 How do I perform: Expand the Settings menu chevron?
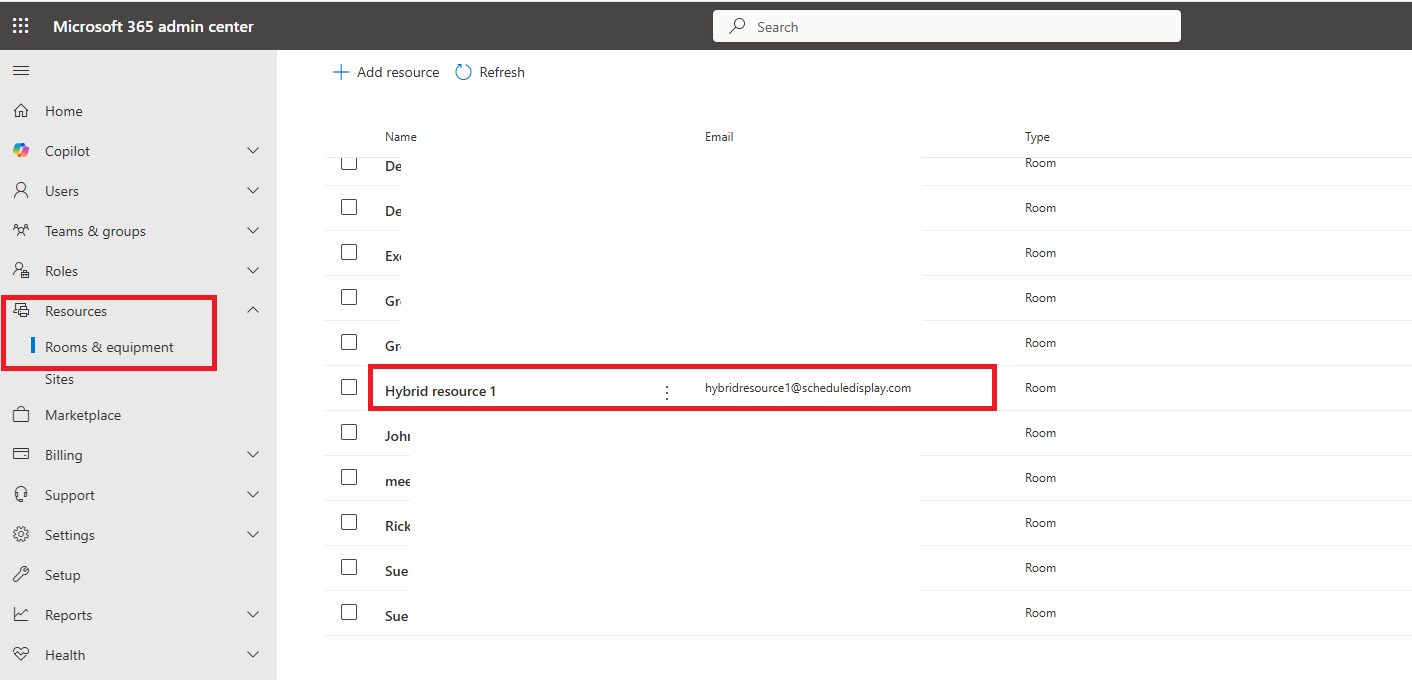click(253, 535)
